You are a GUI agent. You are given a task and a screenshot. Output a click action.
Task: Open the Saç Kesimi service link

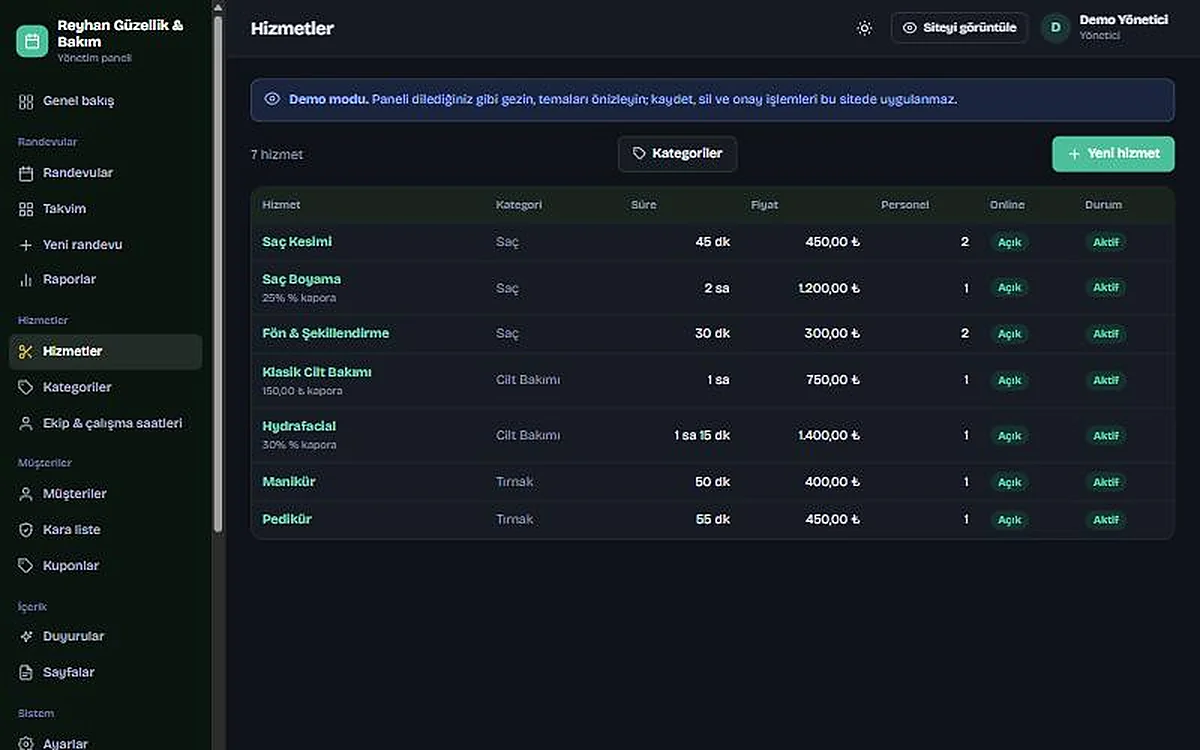(297, 242)
